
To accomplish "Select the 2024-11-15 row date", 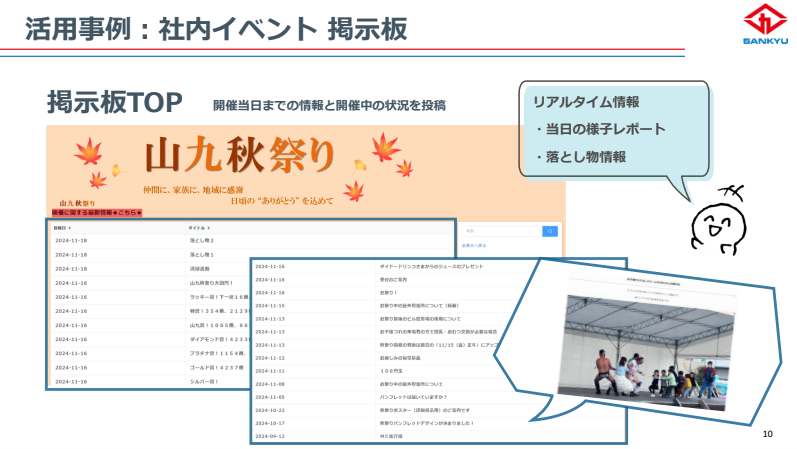I will click(270, 306).
